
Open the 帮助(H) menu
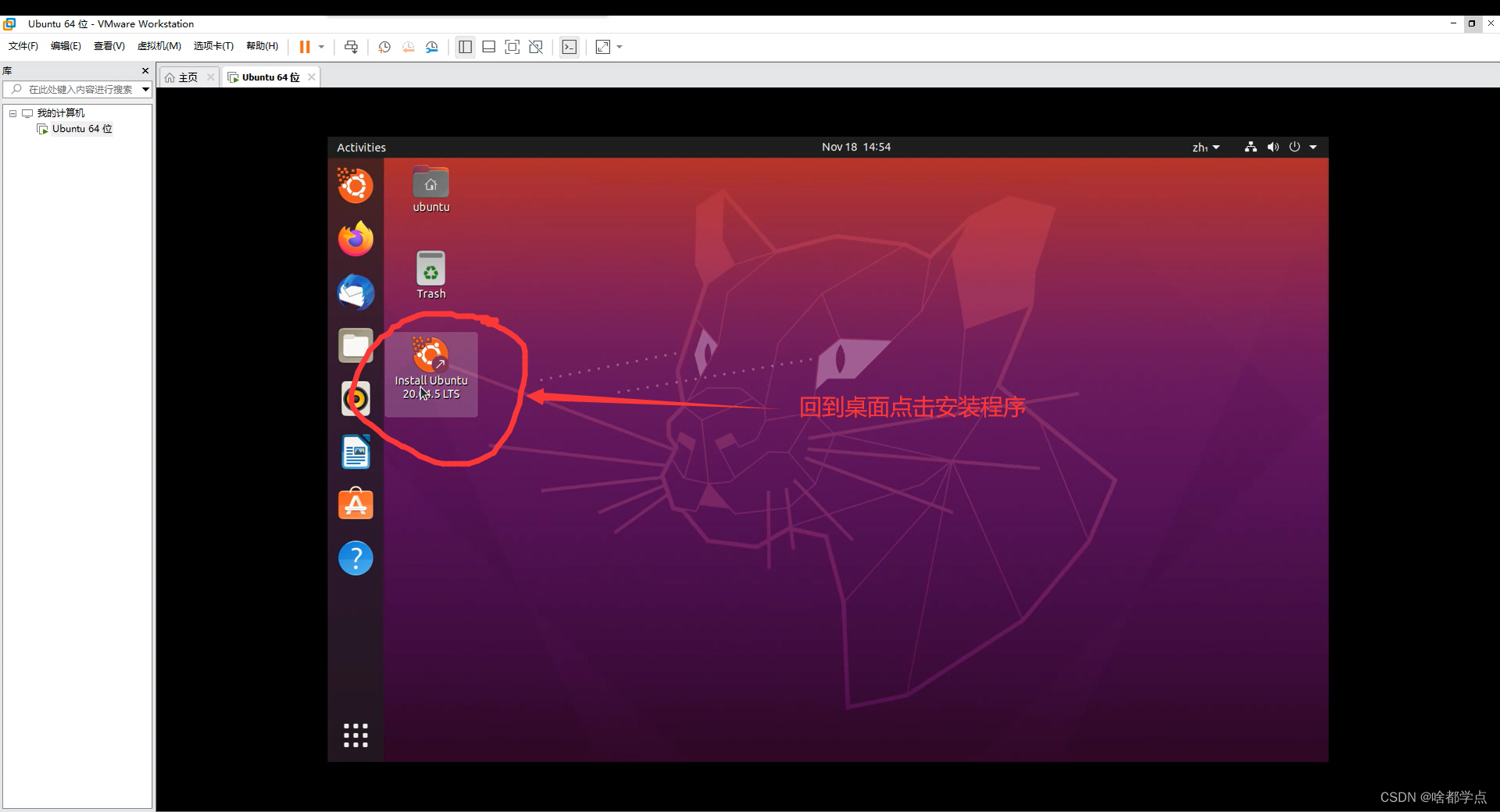point(262,46)
